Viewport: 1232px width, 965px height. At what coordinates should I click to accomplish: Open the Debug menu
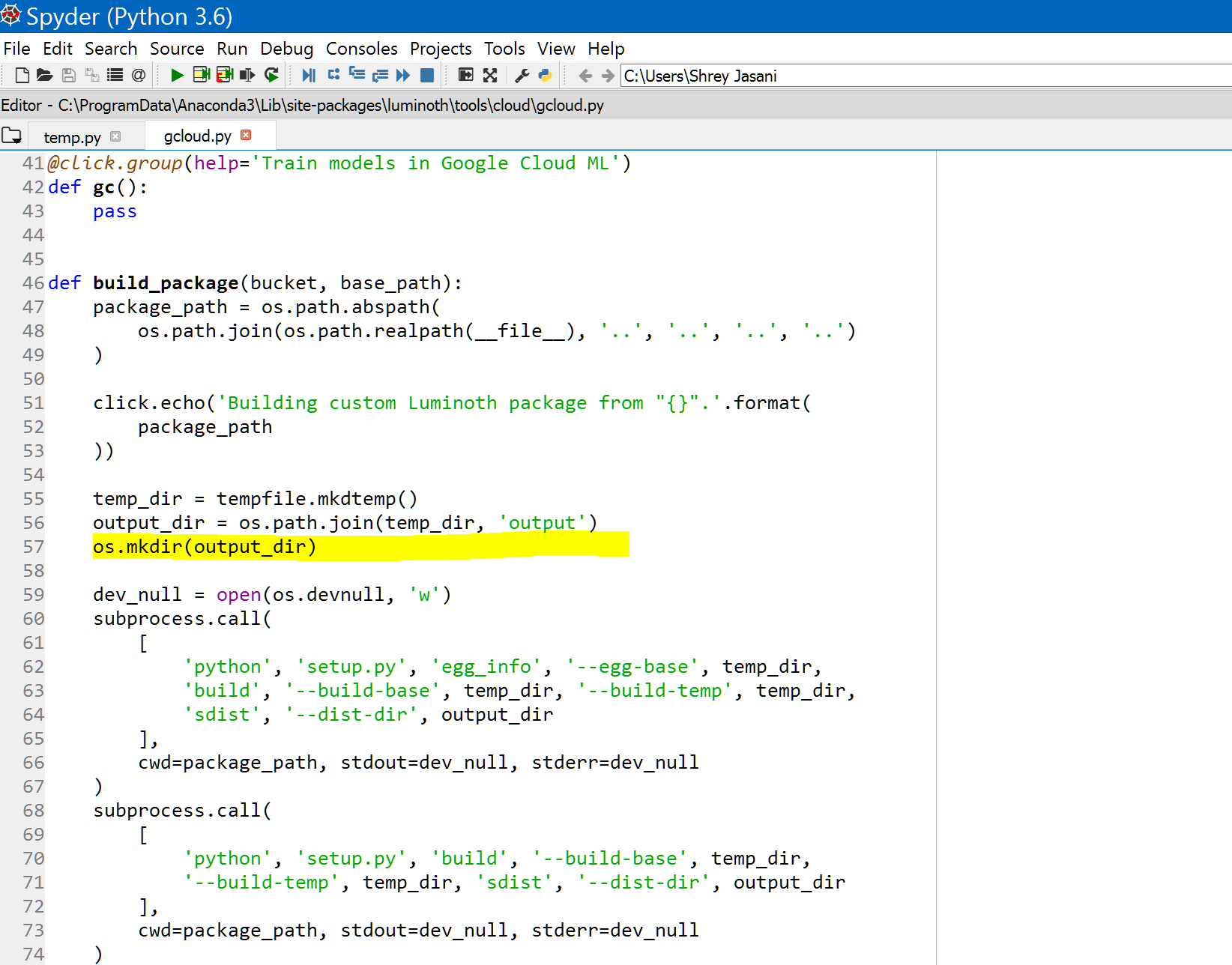pos(286,48)
